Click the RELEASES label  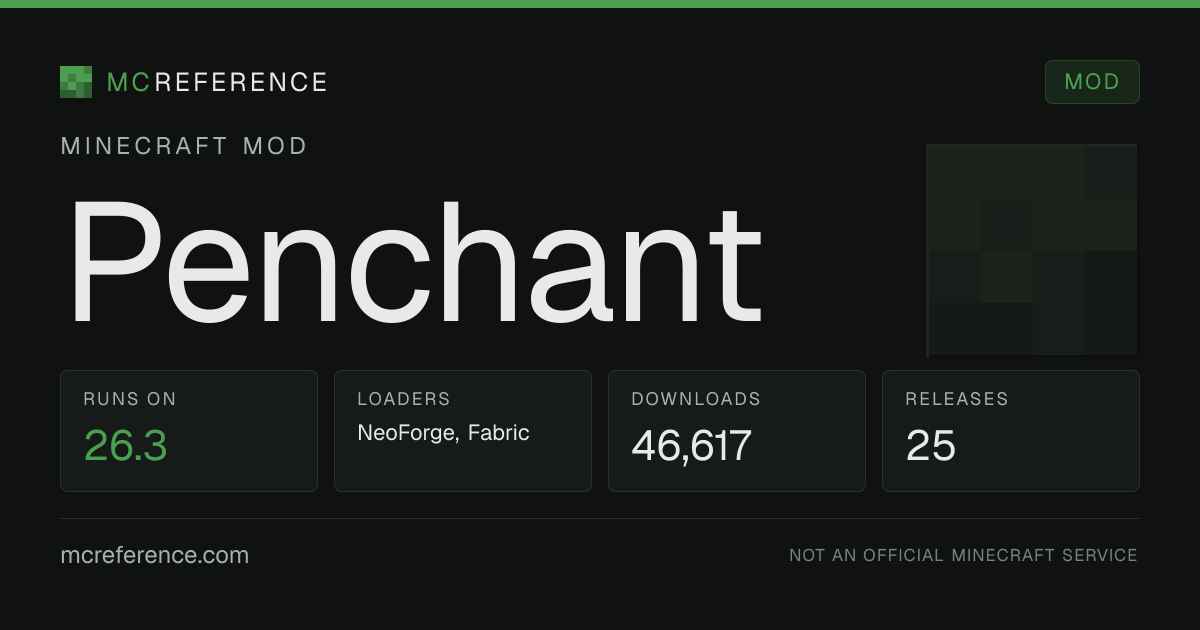coord(957,399)
